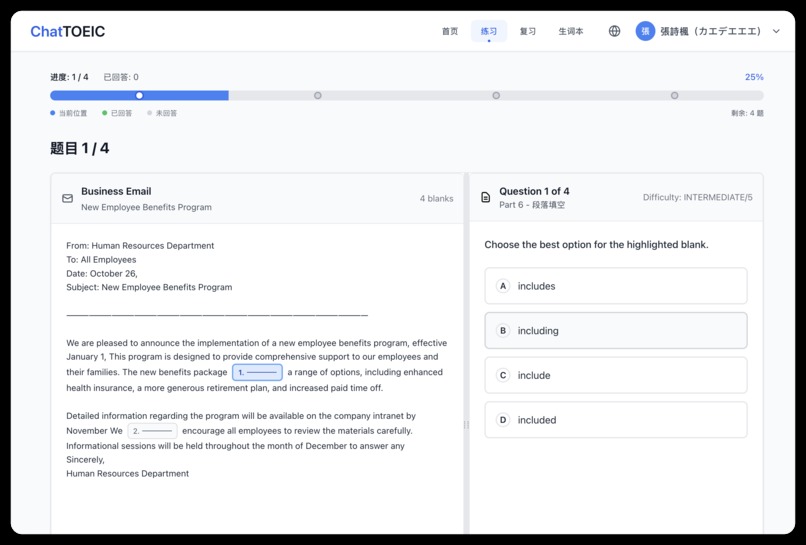Click the Subject line in email

[x=149, y=287]
